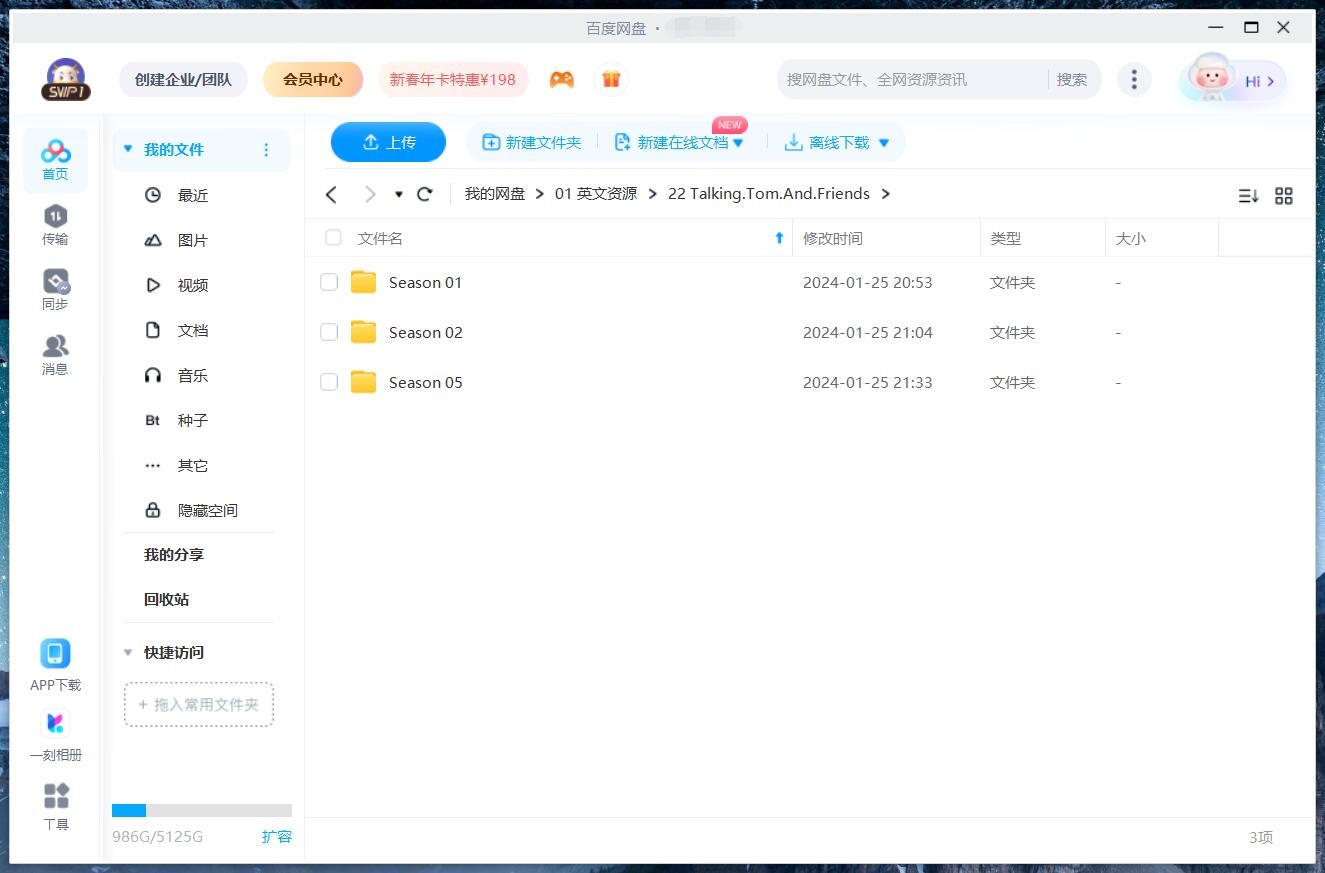Go to 回收站 recycle bin
Viewport: 1325px width, 873px height.
point(166,600)
